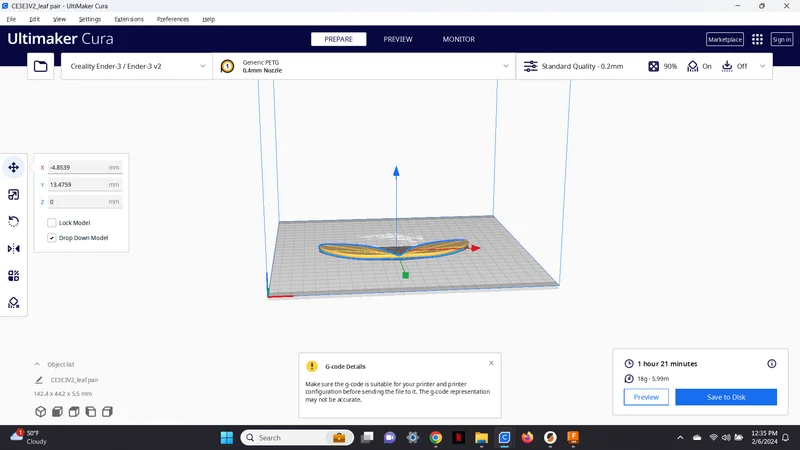
Task: Select the Support Blocker tool
Action: 14,303
